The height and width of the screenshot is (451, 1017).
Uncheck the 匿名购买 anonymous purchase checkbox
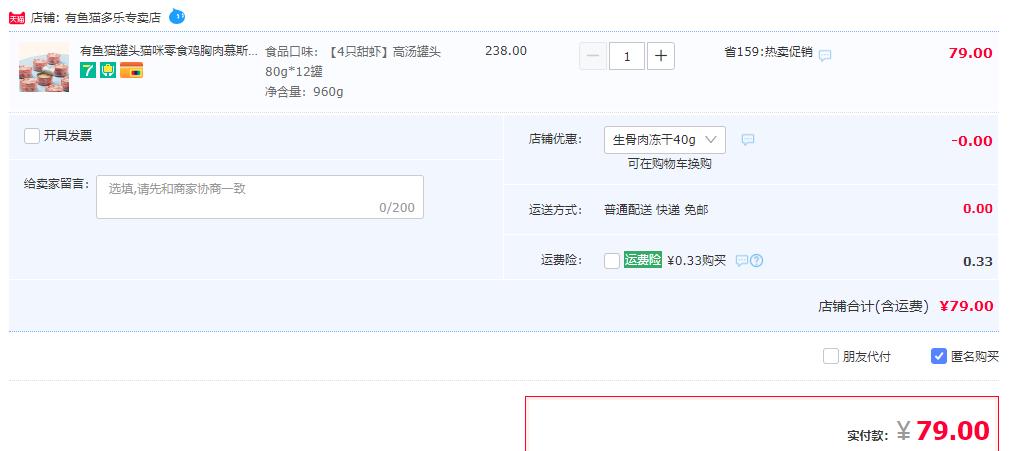(x=939, y=356)
